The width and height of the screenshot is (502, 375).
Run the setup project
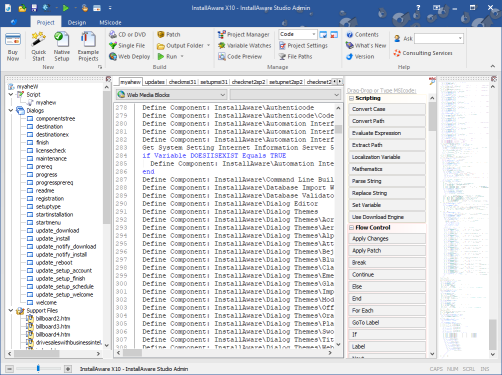point(167,56)
